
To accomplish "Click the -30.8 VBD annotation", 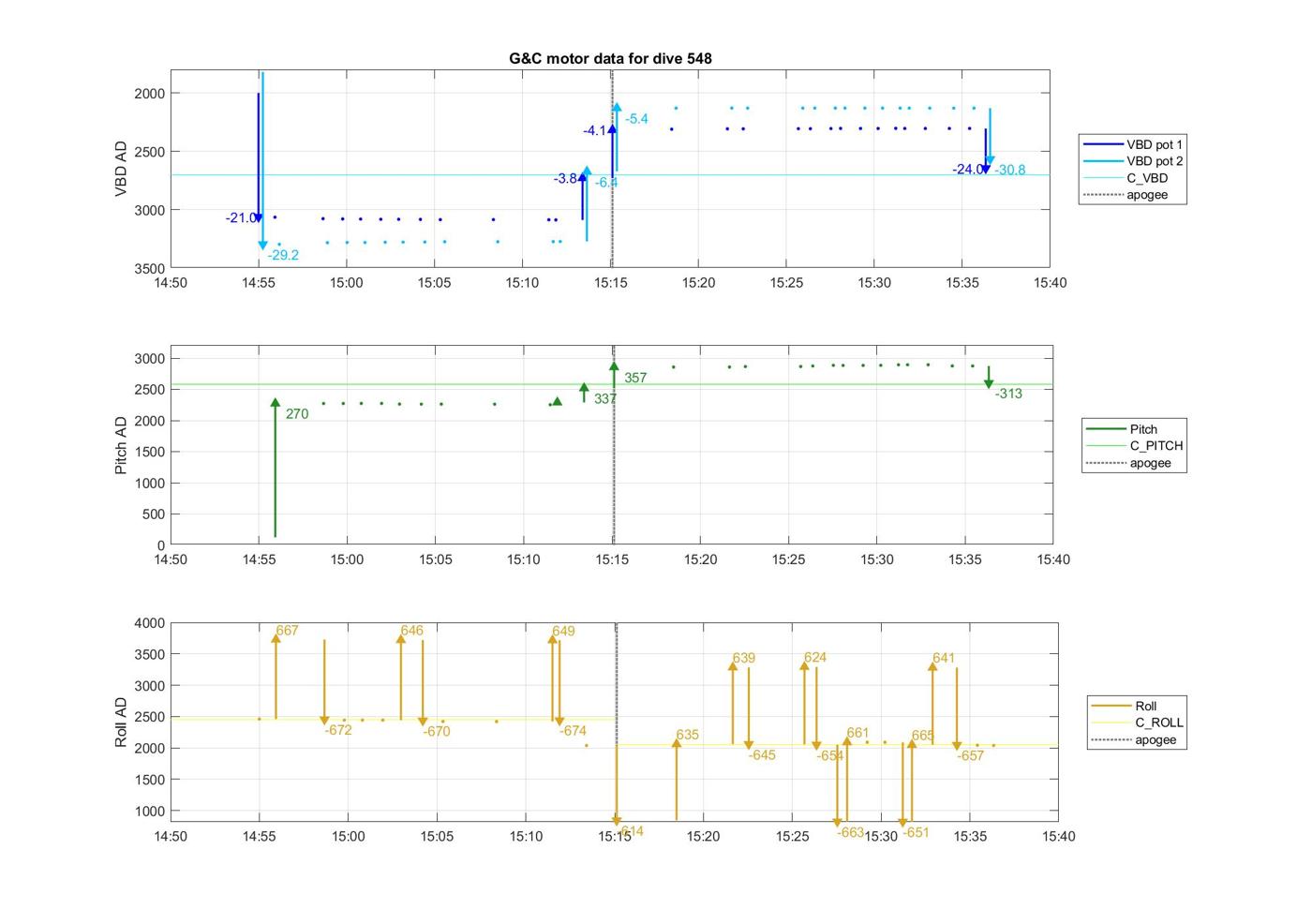I will pyautogui.click(x=1010, y=170).
